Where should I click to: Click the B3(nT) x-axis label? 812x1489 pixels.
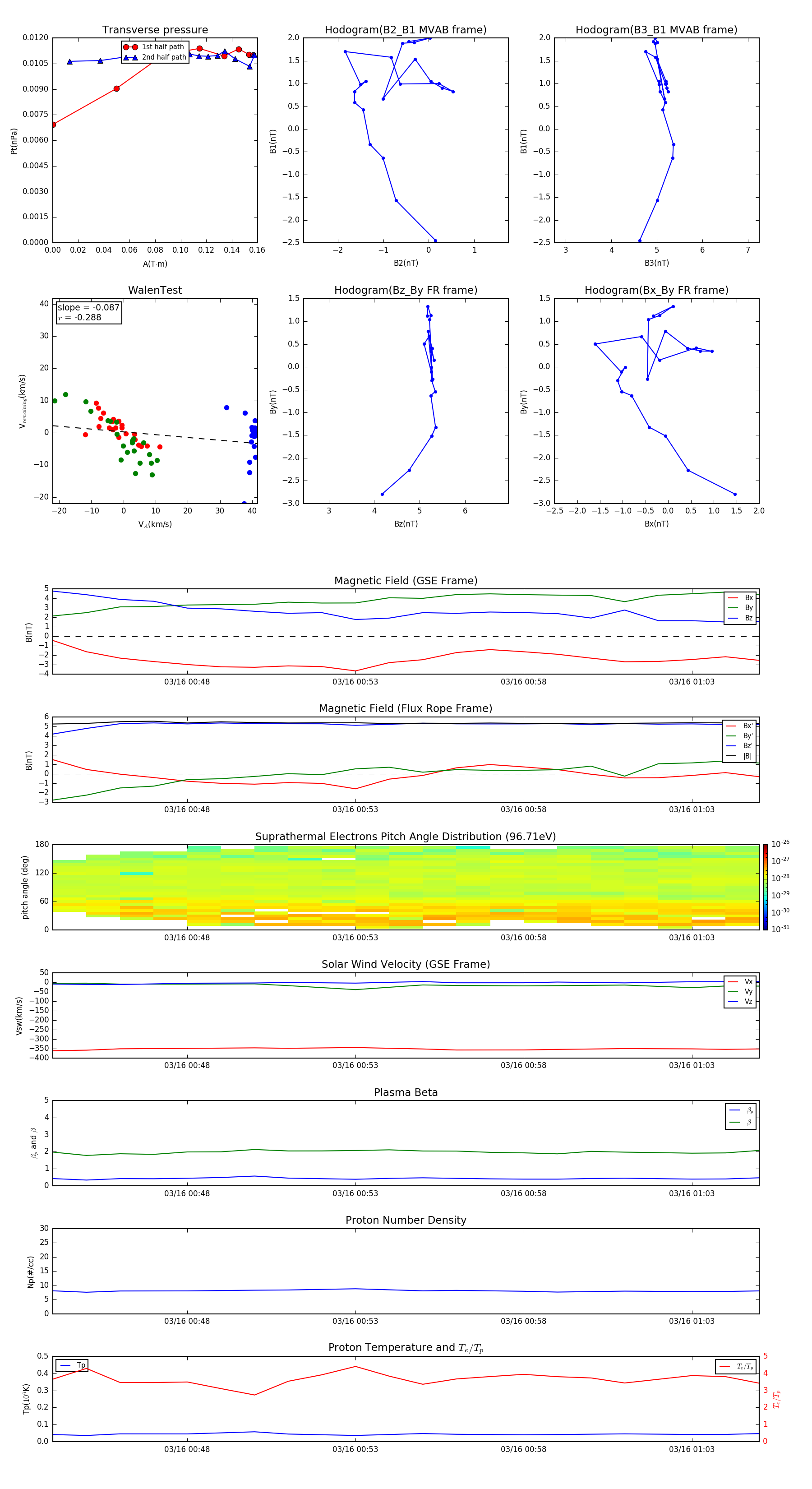click(656, 263)
